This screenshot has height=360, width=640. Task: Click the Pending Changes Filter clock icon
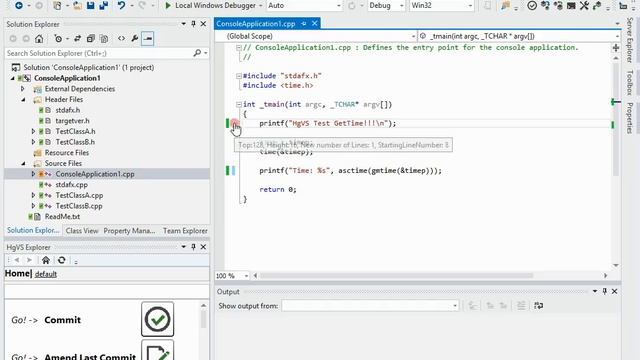pos(58,39)
